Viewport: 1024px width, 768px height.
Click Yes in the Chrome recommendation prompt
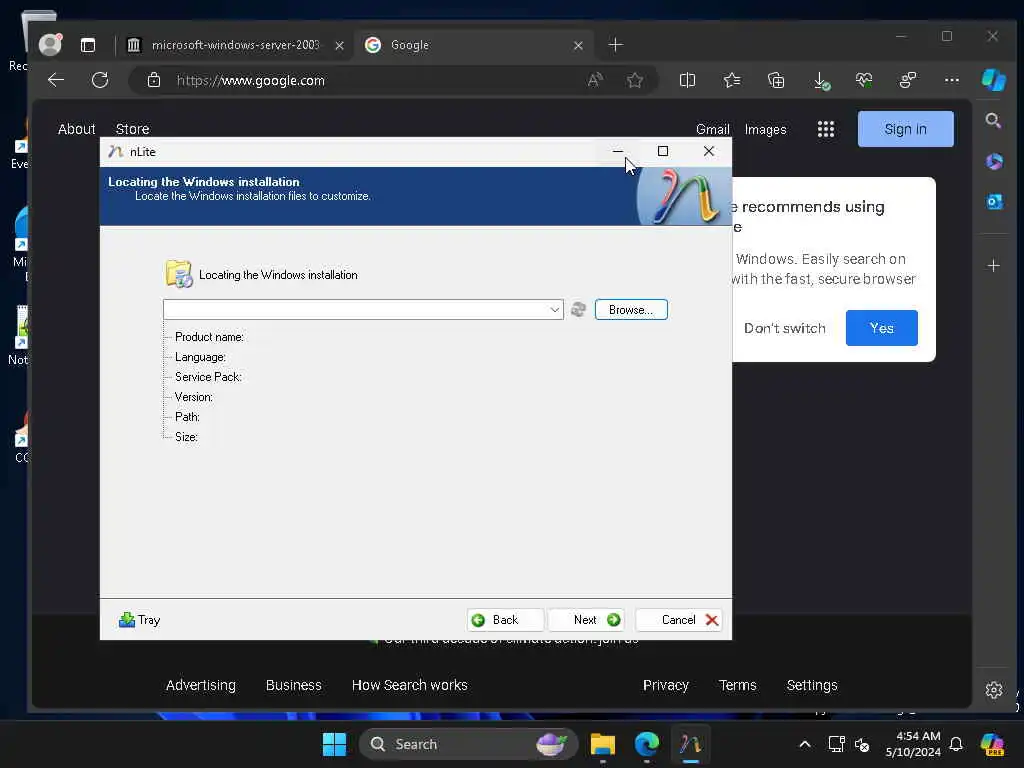tap(882, 328)
